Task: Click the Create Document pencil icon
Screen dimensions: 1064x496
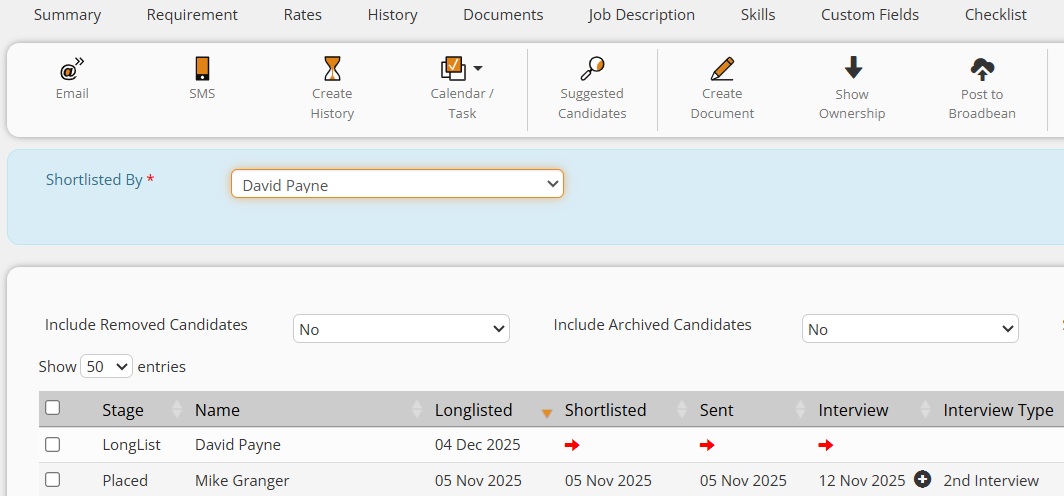Action: click(x=721, y=69)
